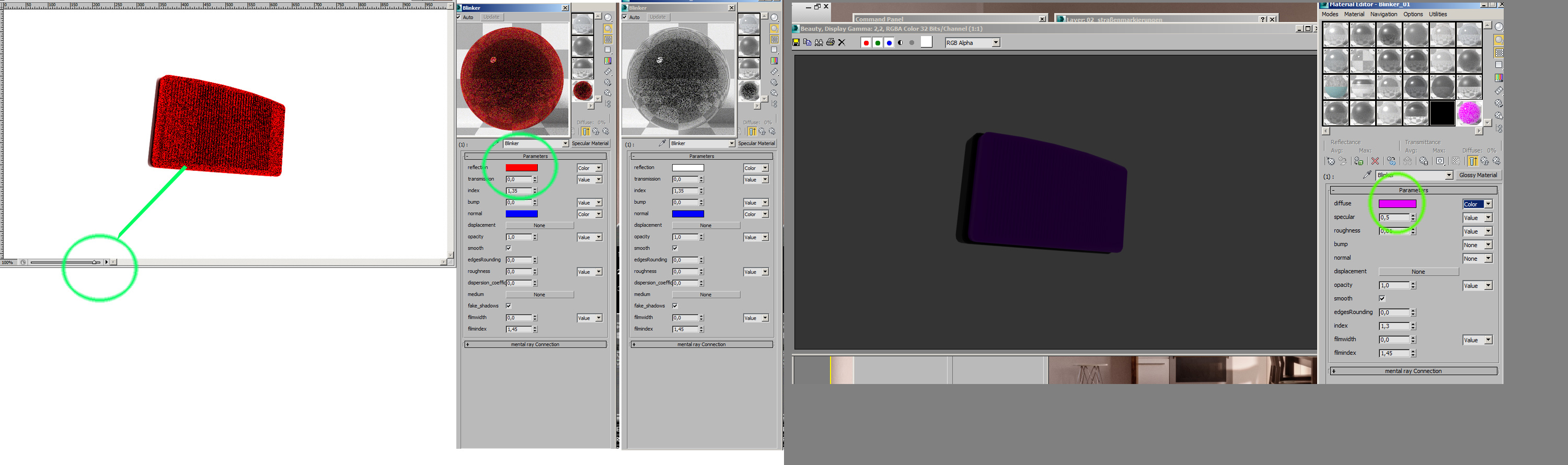
Task: Click Video Color Check in Blinker_01 editor
Action: [1498, 78]
